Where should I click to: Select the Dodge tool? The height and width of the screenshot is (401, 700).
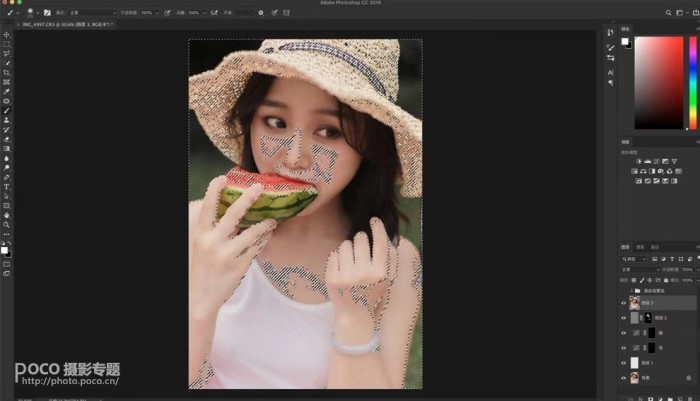click(6, 168)
